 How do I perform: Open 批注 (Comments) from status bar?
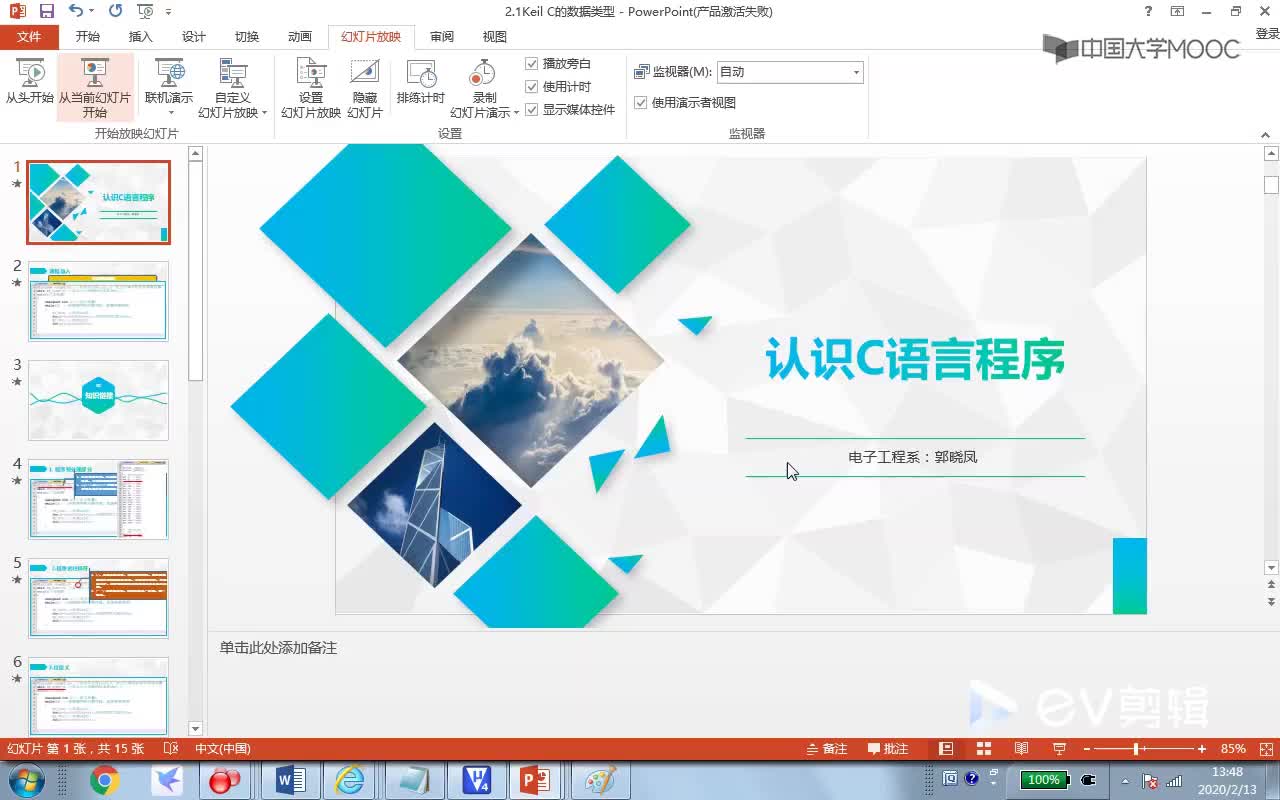[x=888, y=748]
